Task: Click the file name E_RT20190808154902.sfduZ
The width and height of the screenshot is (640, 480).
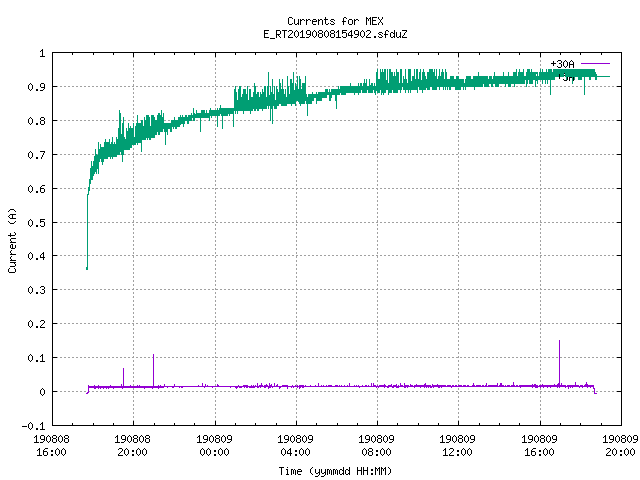Action: click(x=335, y=34)
